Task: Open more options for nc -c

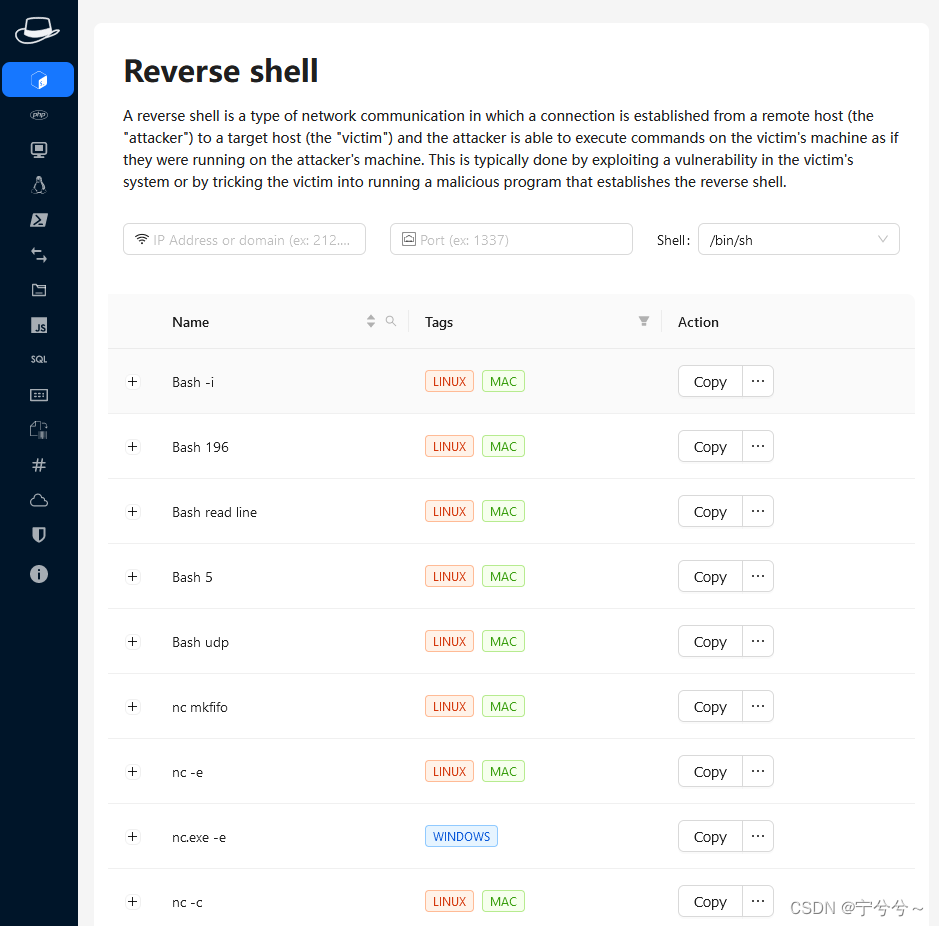Action: pyautogui.click(x=758, y=901)
